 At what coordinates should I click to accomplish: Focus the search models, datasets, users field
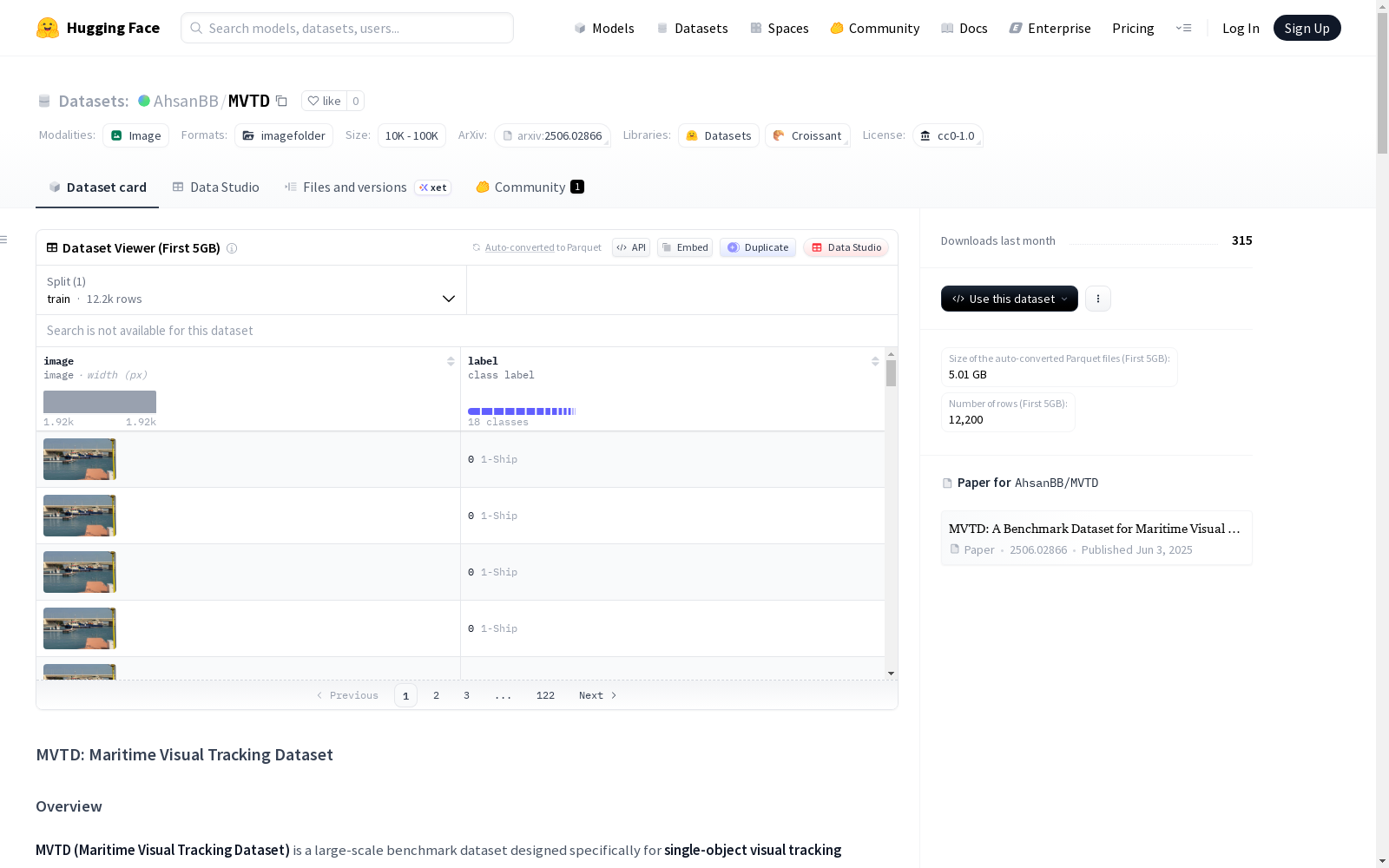(347, 28)
